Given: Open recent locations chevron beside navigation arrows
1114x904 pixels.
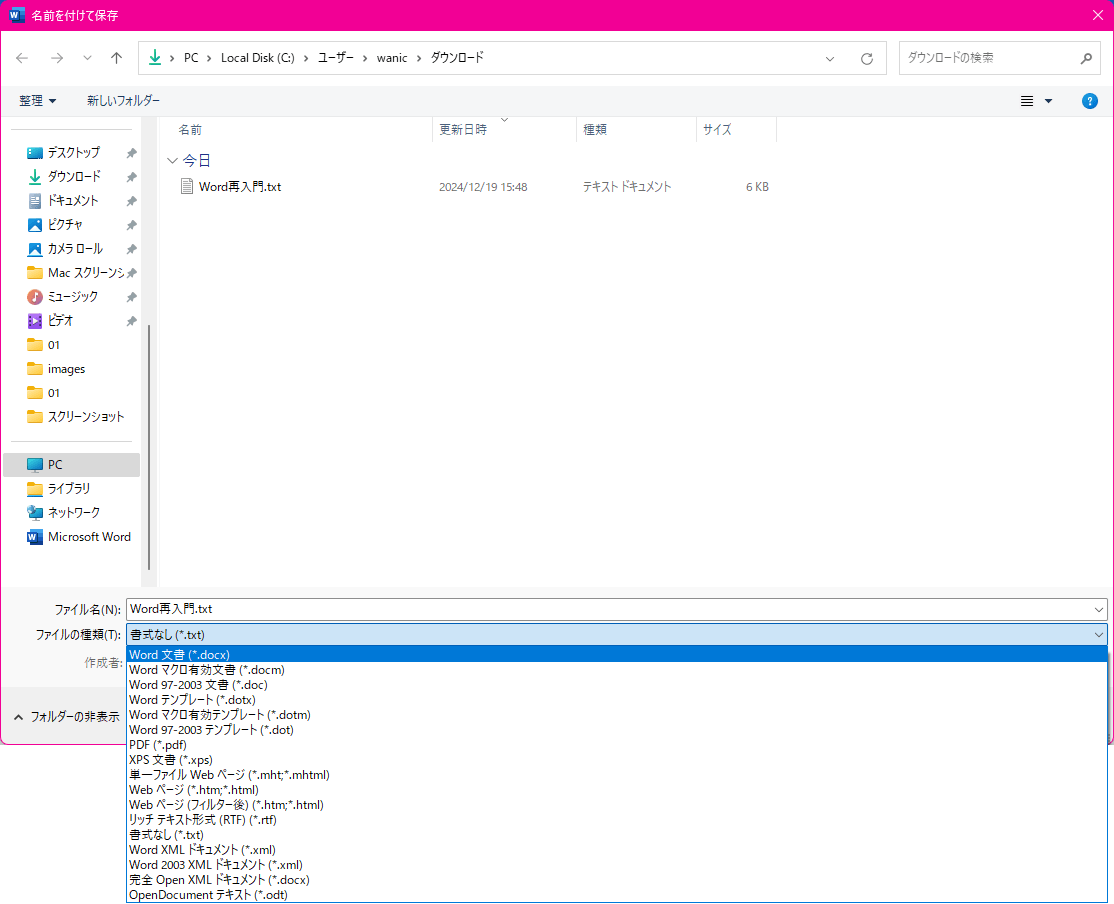Looking at the screenshot, I should click(x=87, y=58).
